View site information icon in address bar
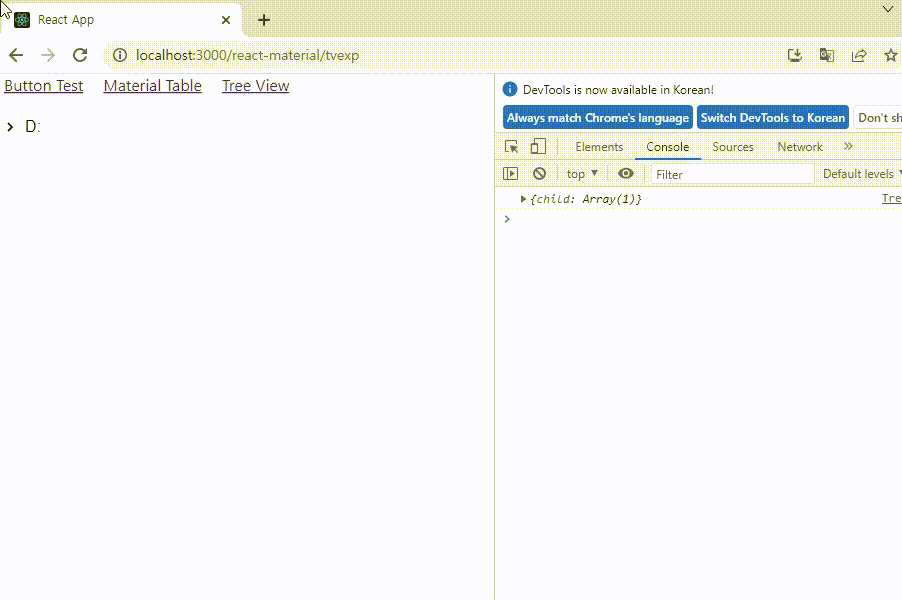The height and width of the screenshot is (600, 902). [120, 55]
